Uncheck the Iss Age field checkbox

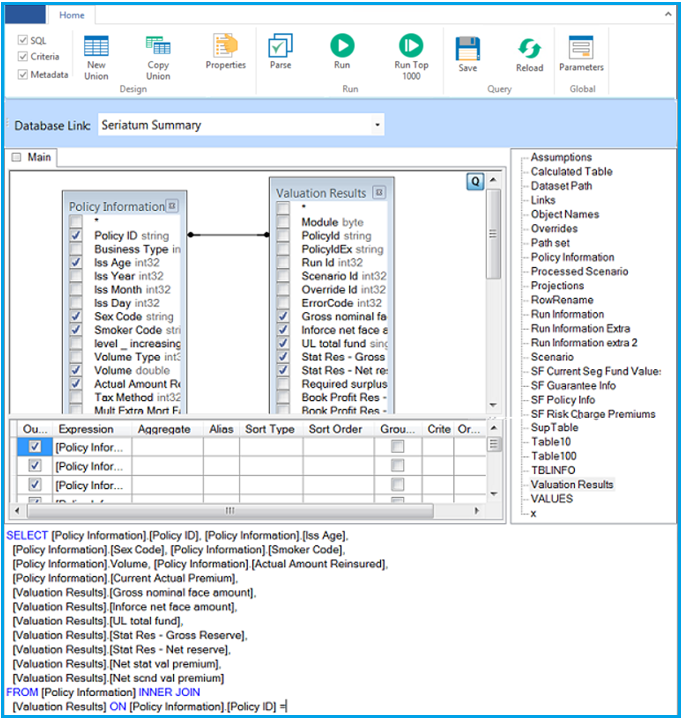pos(76,262)
